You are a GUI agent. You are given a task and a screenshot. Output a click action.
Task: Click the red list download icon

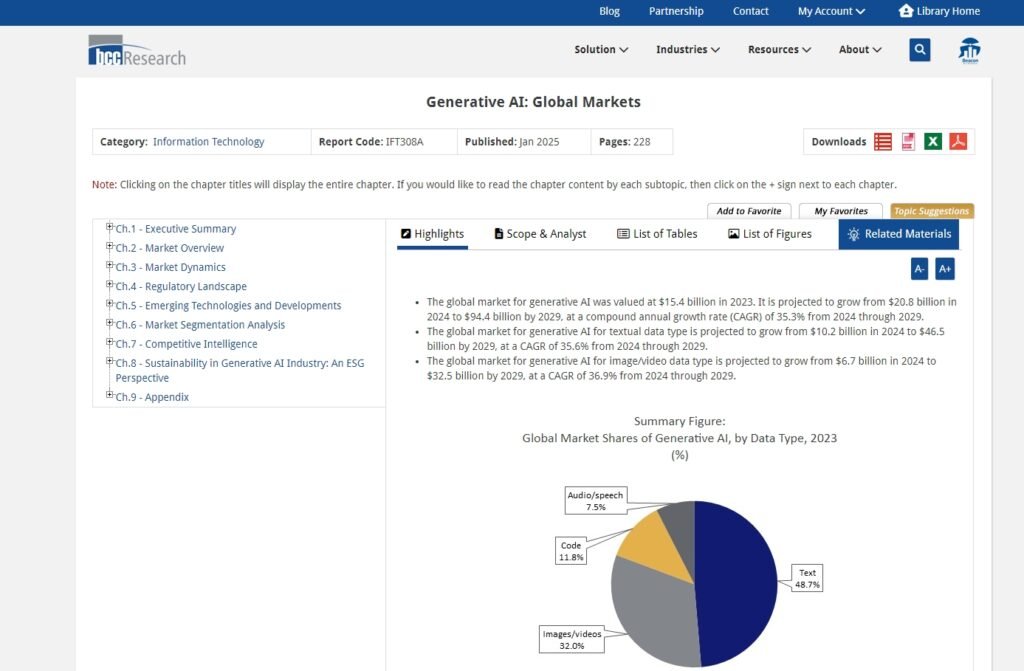coord(883,142)
